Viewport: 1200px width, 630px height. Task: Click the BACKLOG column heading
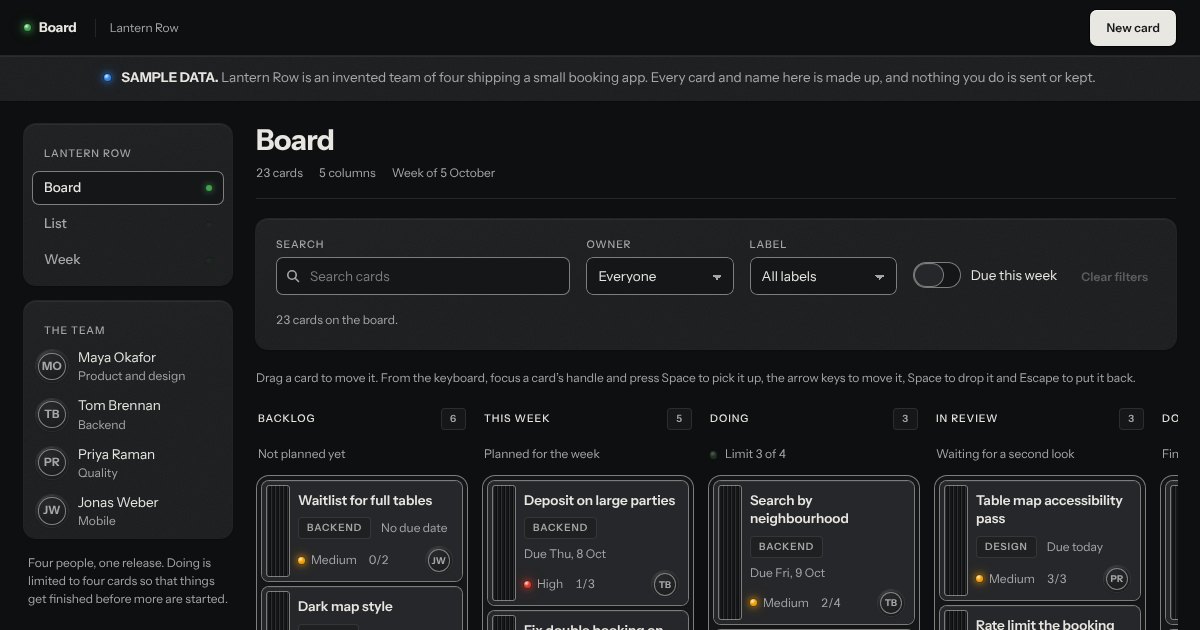[286, 419]
